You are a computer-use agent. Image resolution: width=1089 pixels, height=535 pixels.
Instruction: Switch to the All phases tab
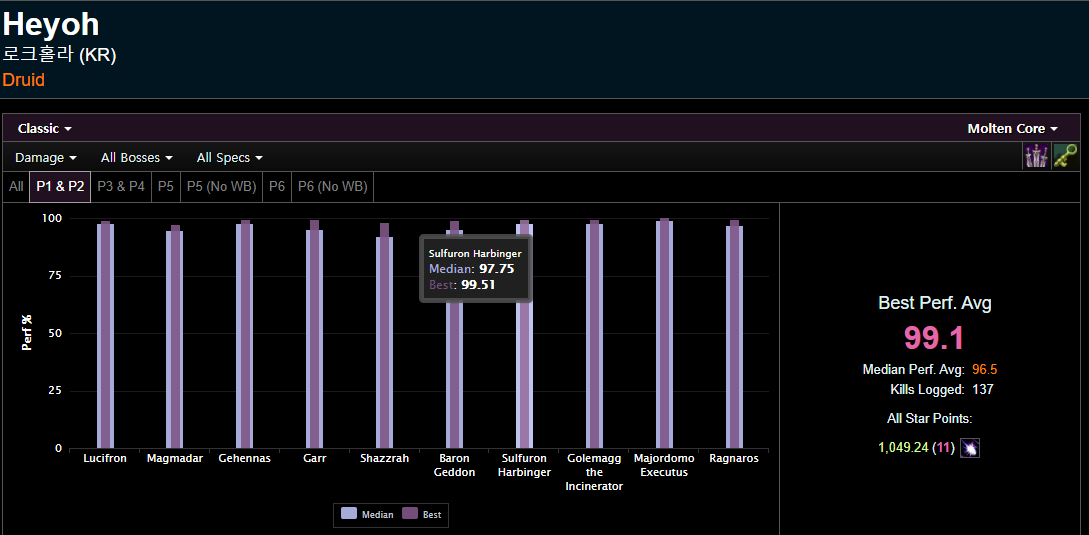pos(16,186)
